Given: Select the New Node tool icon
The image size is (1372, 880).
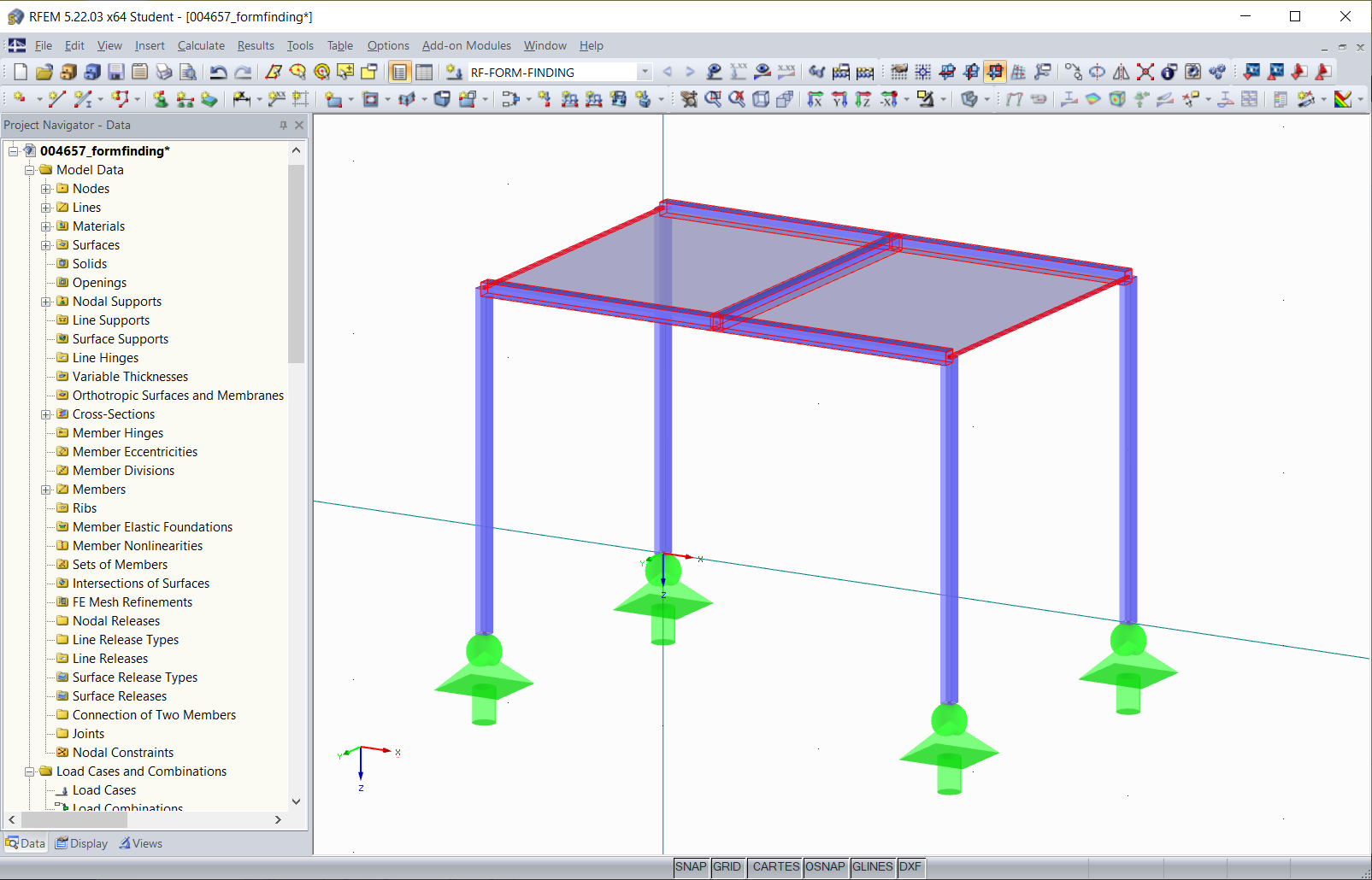Looking at the screenshot, I should pos(21,99).
